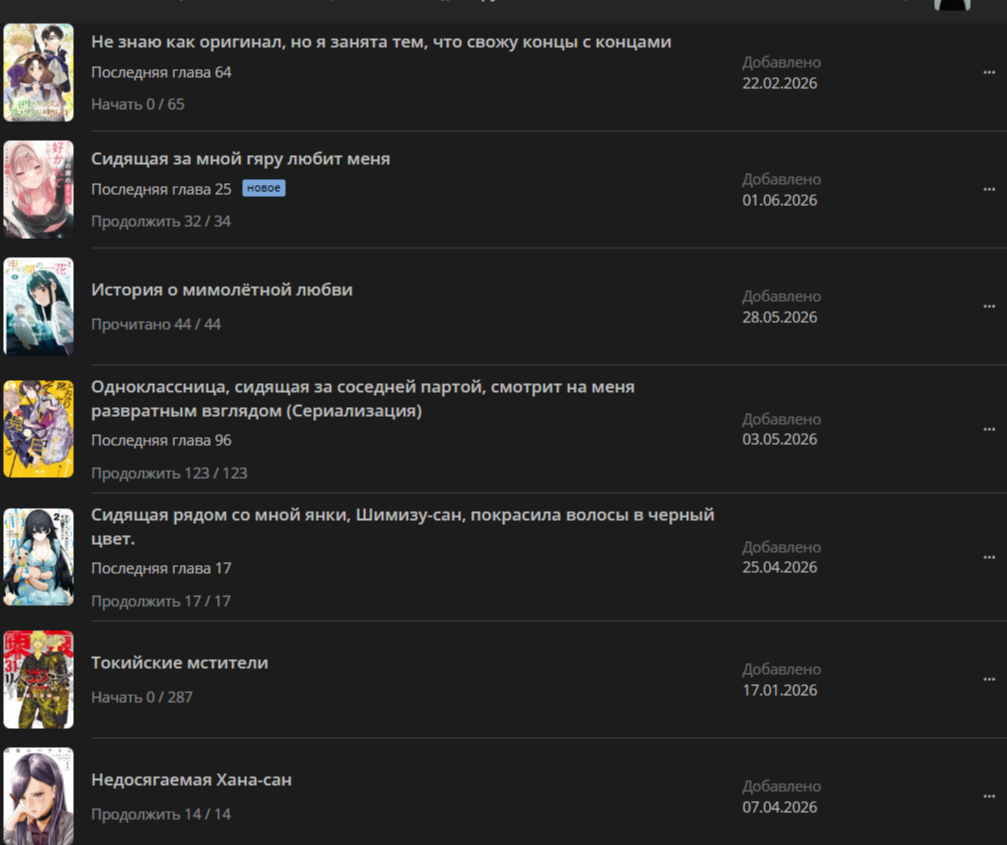1007x845 pixels.
Task: Click the новое badge
Action: click(x=264, y=188)
